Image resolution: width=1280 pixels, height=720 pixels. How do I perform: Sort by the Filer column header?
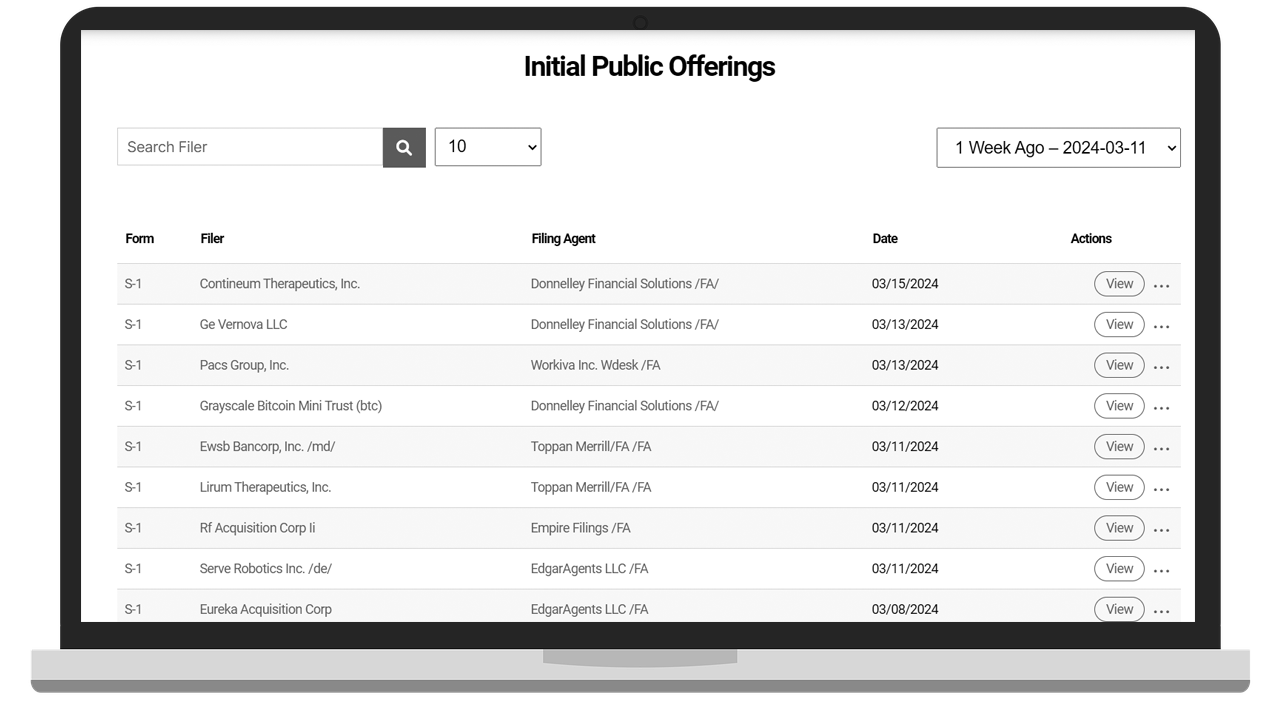pos(212,239)
